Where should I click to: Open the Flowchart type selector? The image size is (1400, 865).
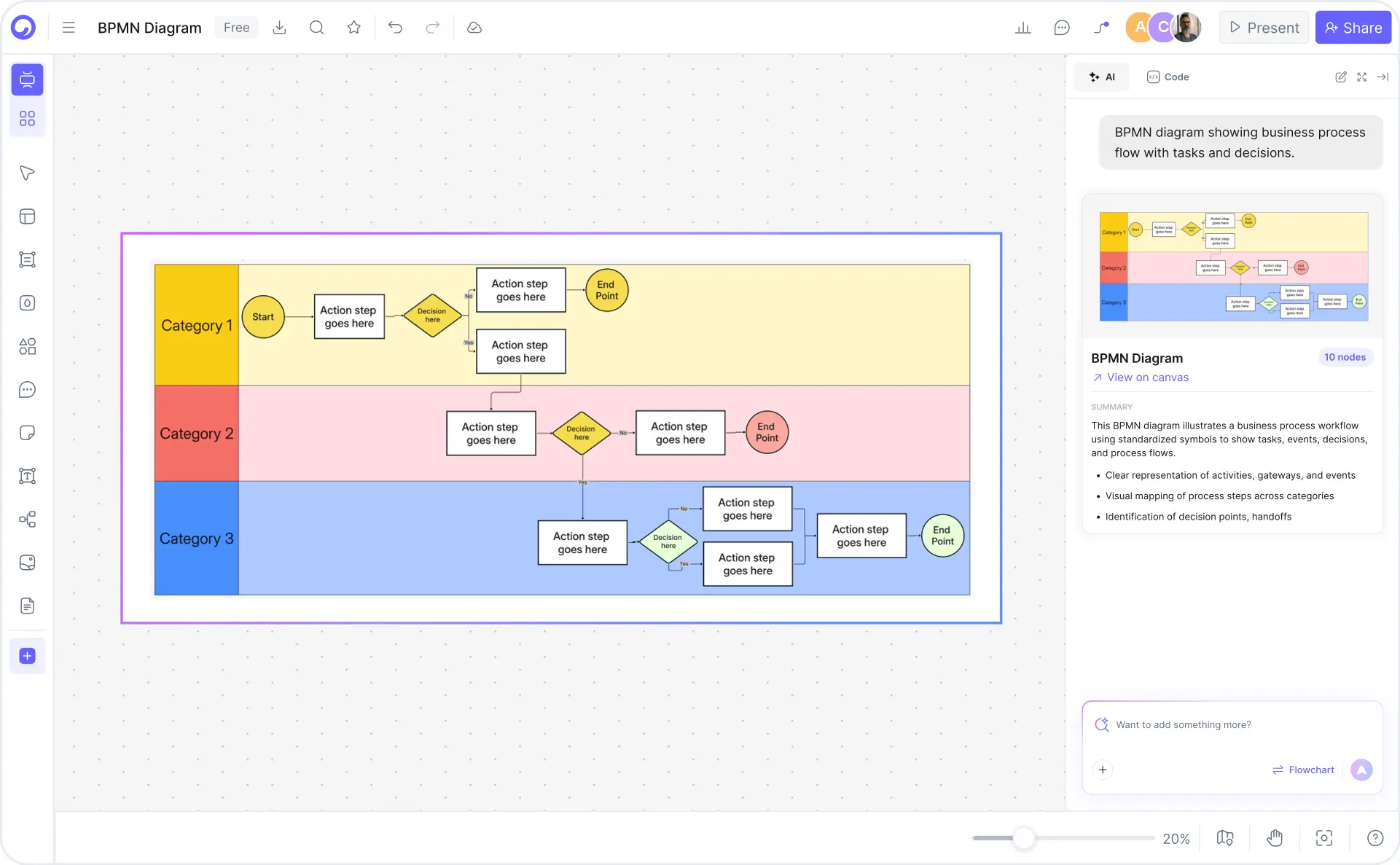point(1303,770)
